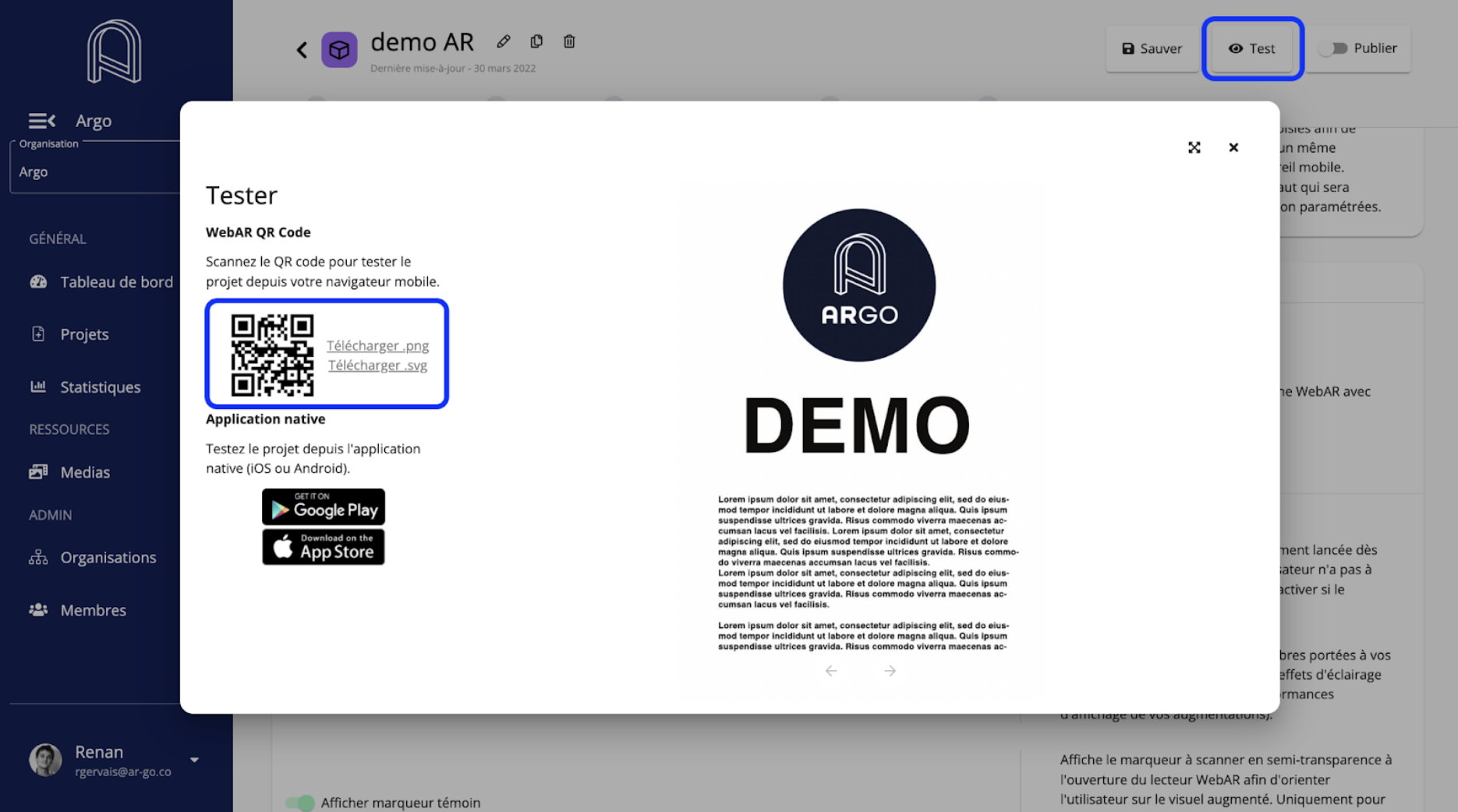Viewport: 1458px width, 812px height.
Task: Click the Statistiques chart icon
Action: tap(38, 386)
